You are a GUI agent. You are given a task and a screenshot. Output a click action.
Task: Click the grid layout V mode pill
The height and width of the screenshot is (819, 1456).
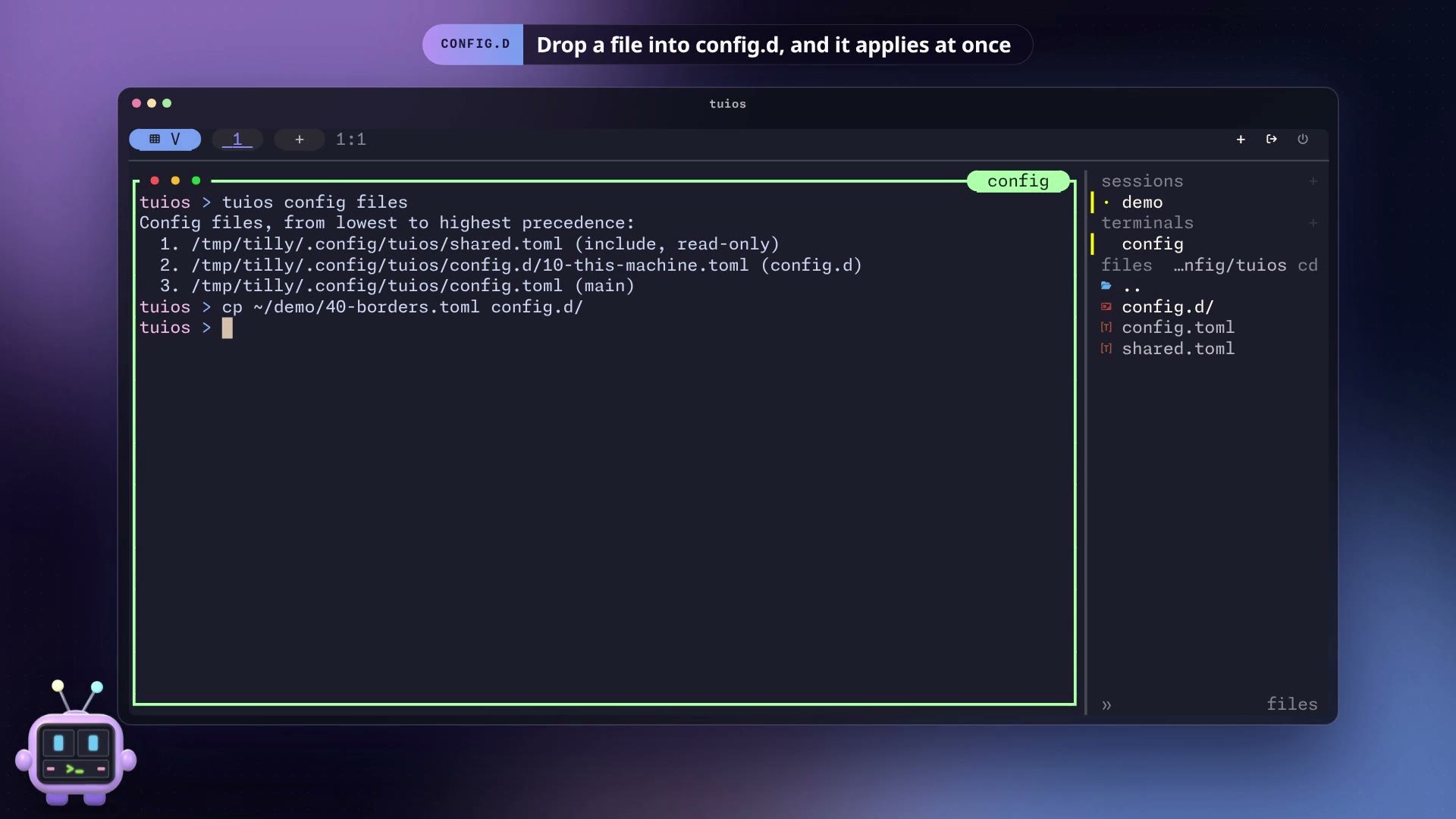165,140
